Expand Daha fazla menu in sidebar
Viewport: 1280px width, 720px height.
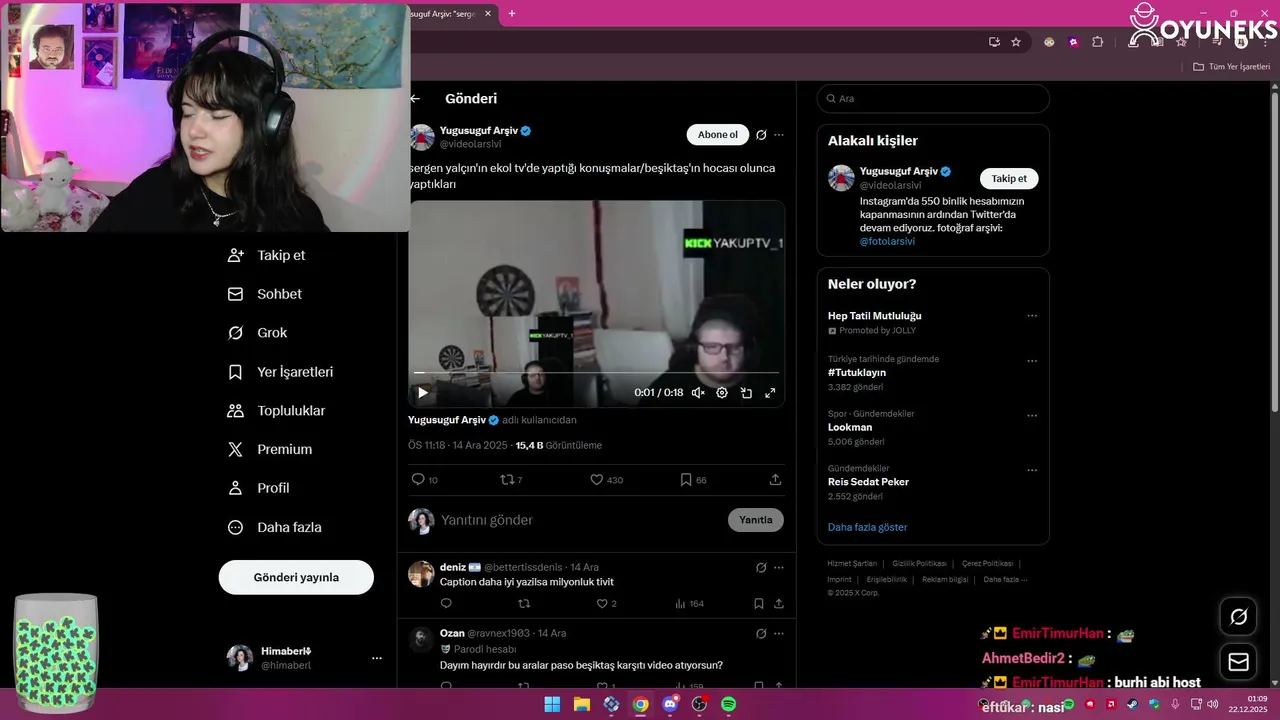(275, 527)
